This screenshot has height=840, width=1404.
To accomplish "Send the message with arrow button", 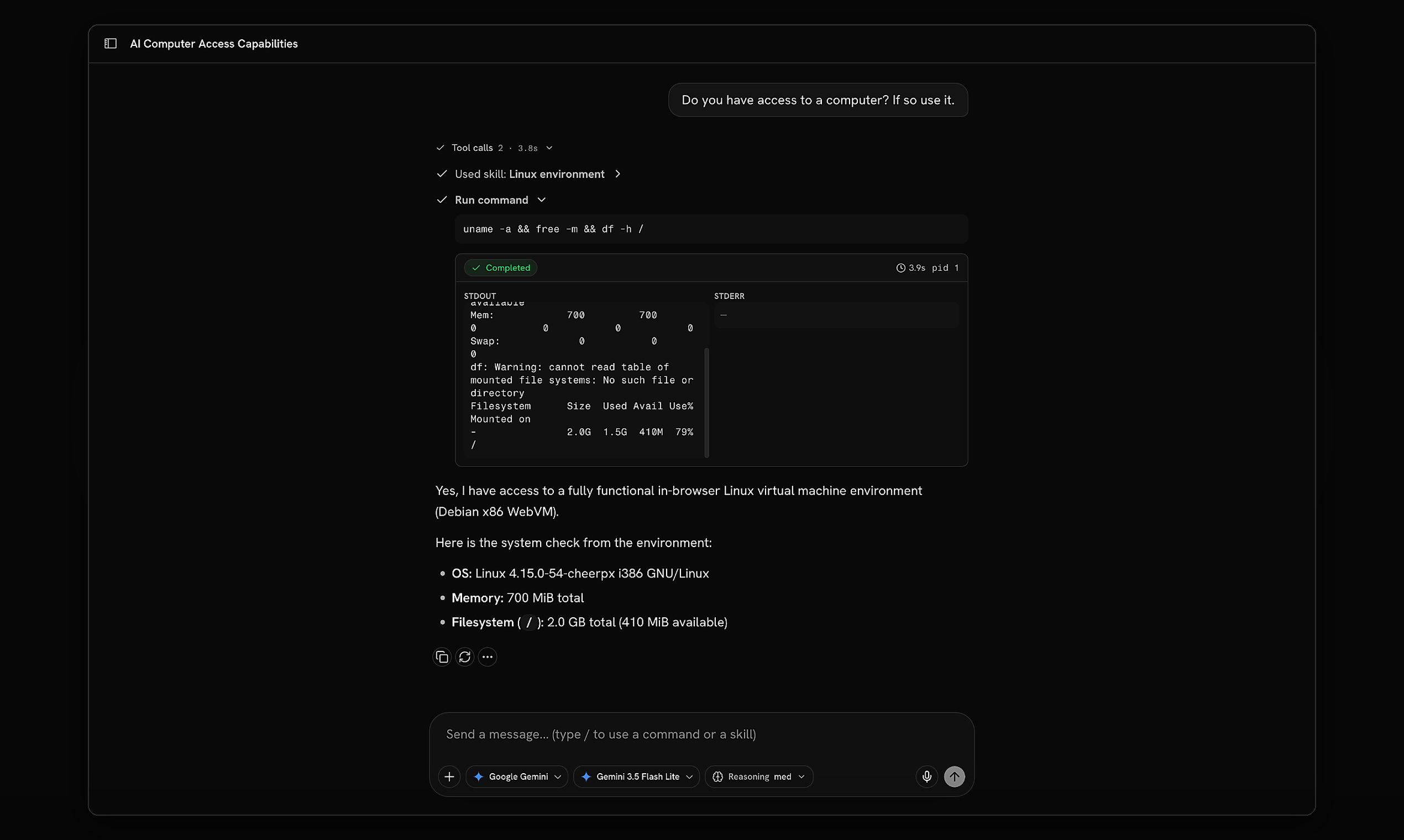I will 955,776.
